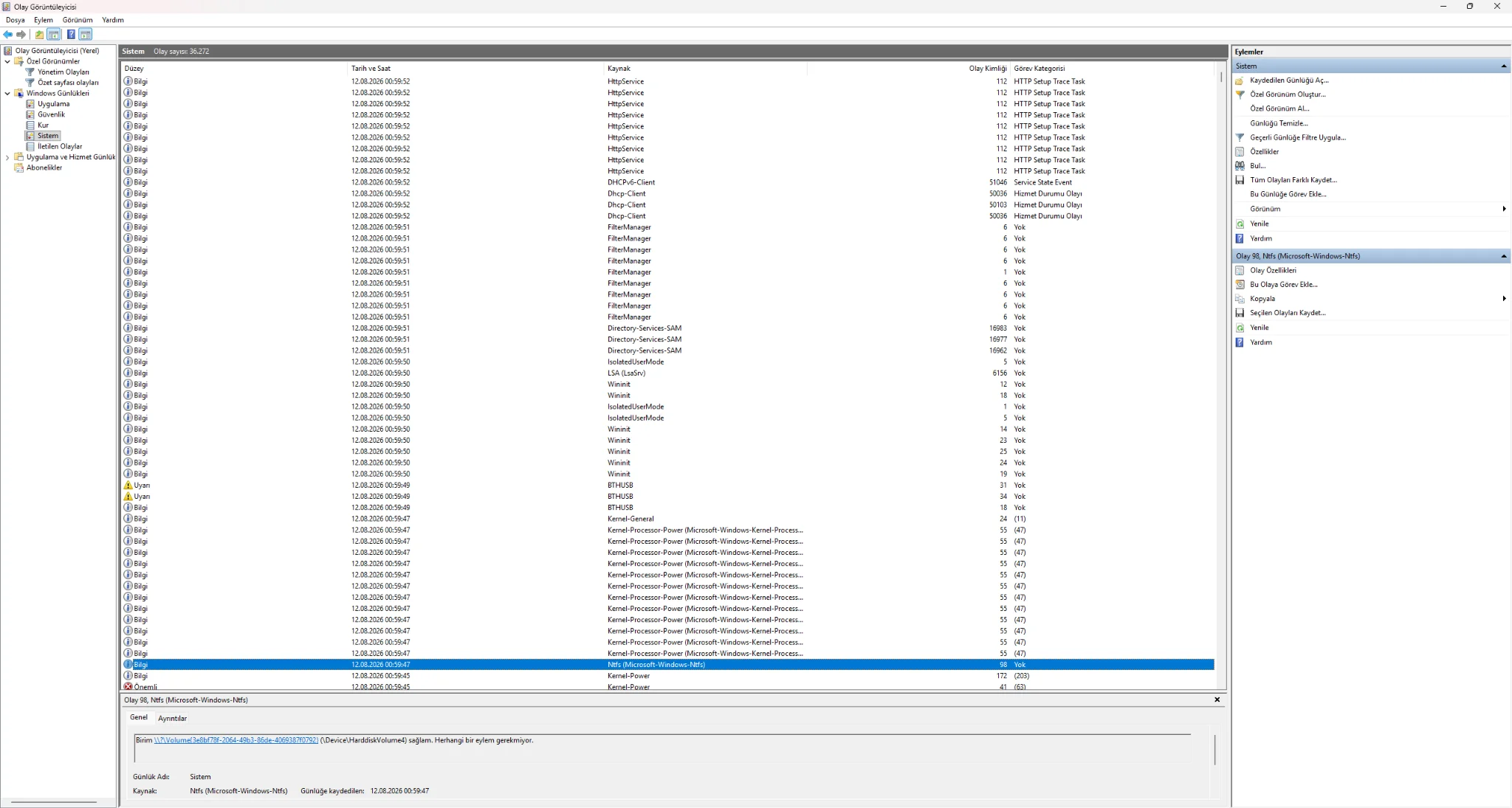The image size is (1512, 808).
Task: Click Özel Görünüm Al action
Action: coord(1279,108)
